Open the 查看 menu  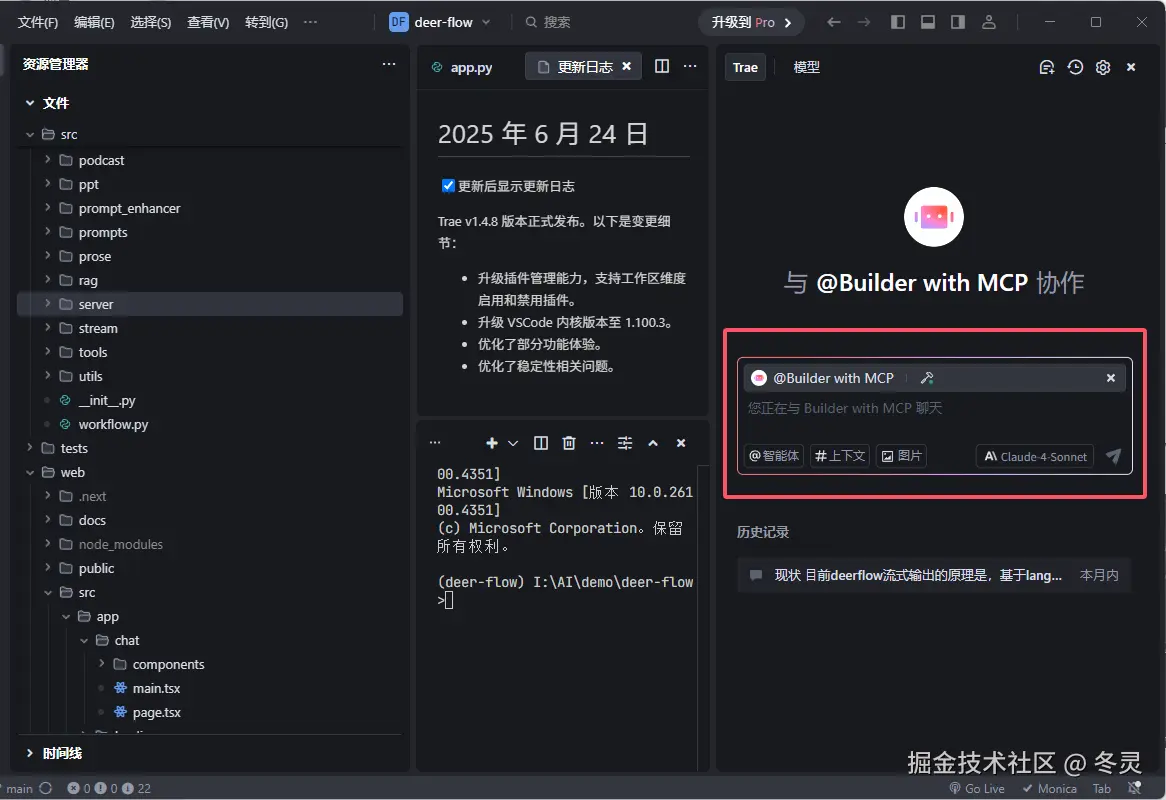[207, 21]
